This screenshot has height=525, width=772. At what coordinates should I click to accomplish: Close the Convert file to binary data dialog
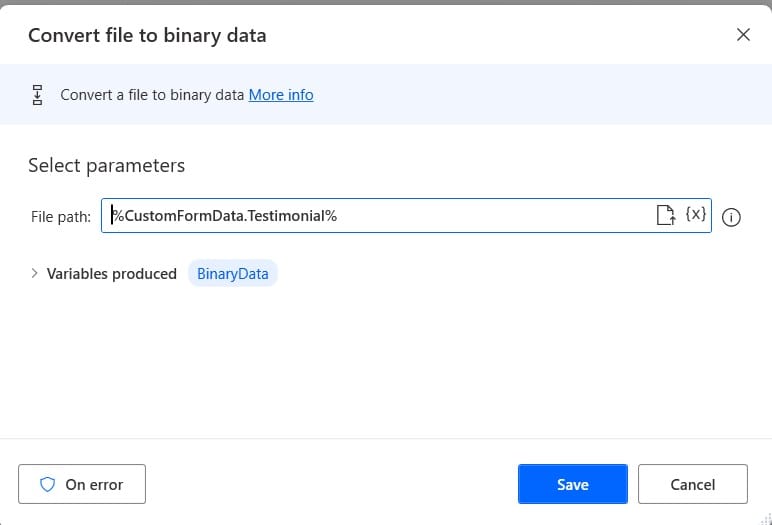click(x=743, y=34)
